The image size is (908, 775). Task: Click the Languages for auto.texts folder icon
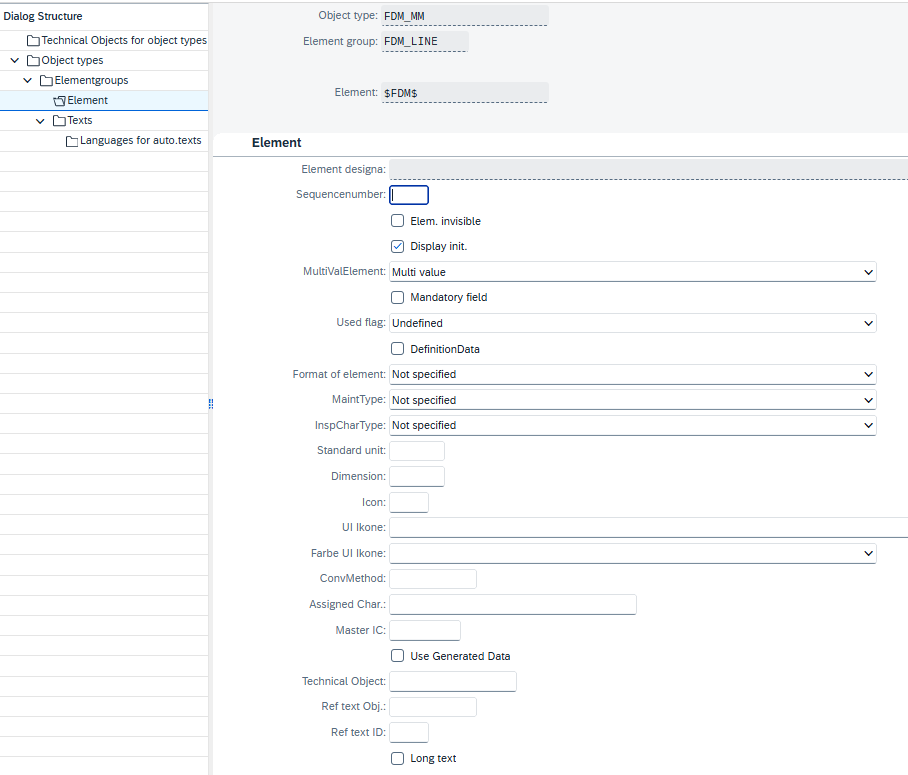click(x=72, y=141)
